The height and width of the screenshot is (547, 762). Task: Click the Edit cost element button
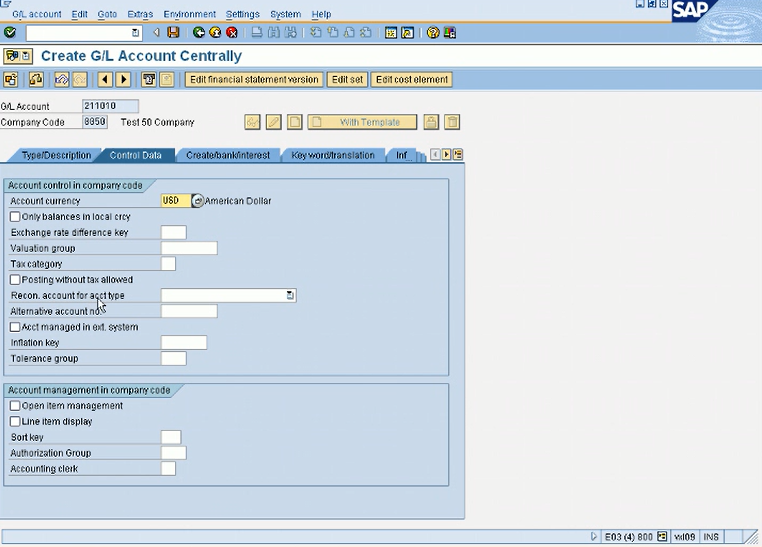pos(412,79)
